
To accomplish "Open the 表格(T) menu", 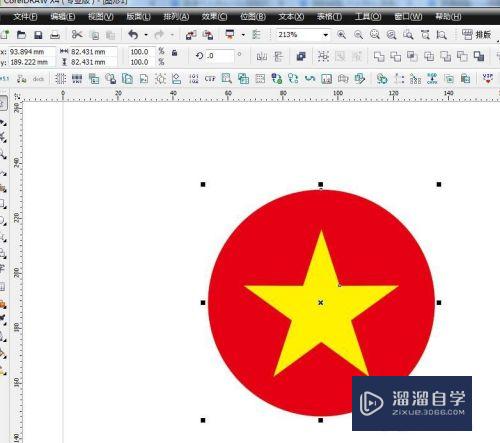I will tap(329, 16).
